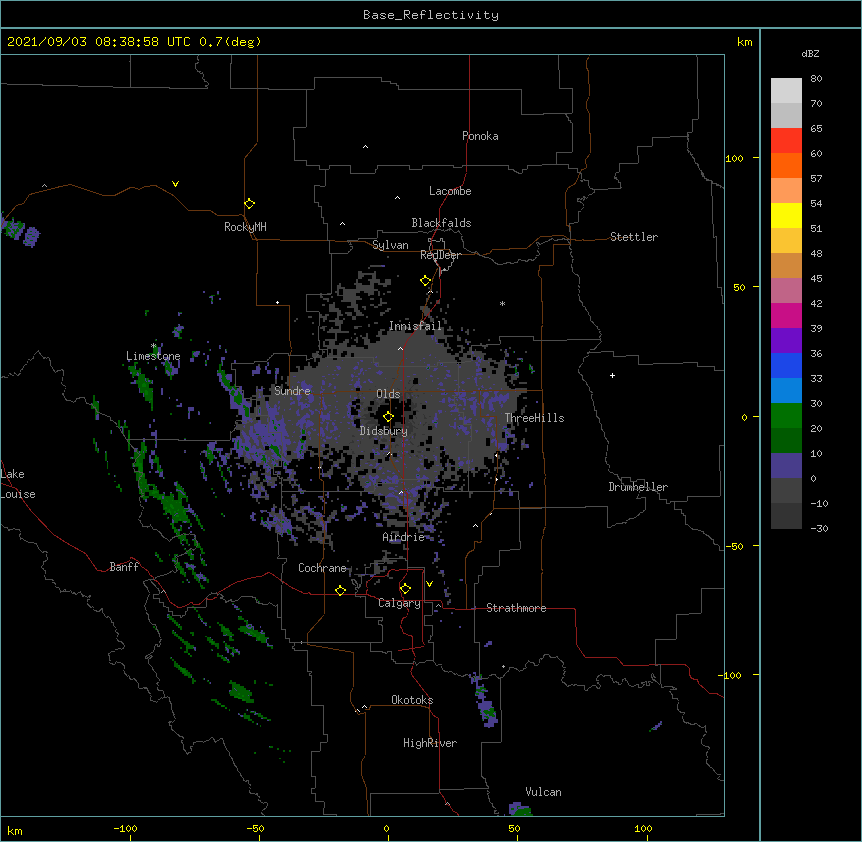The image size is (862, 842).
Task: Click the Lacombe city label
Action: click(x=450, y=191)
